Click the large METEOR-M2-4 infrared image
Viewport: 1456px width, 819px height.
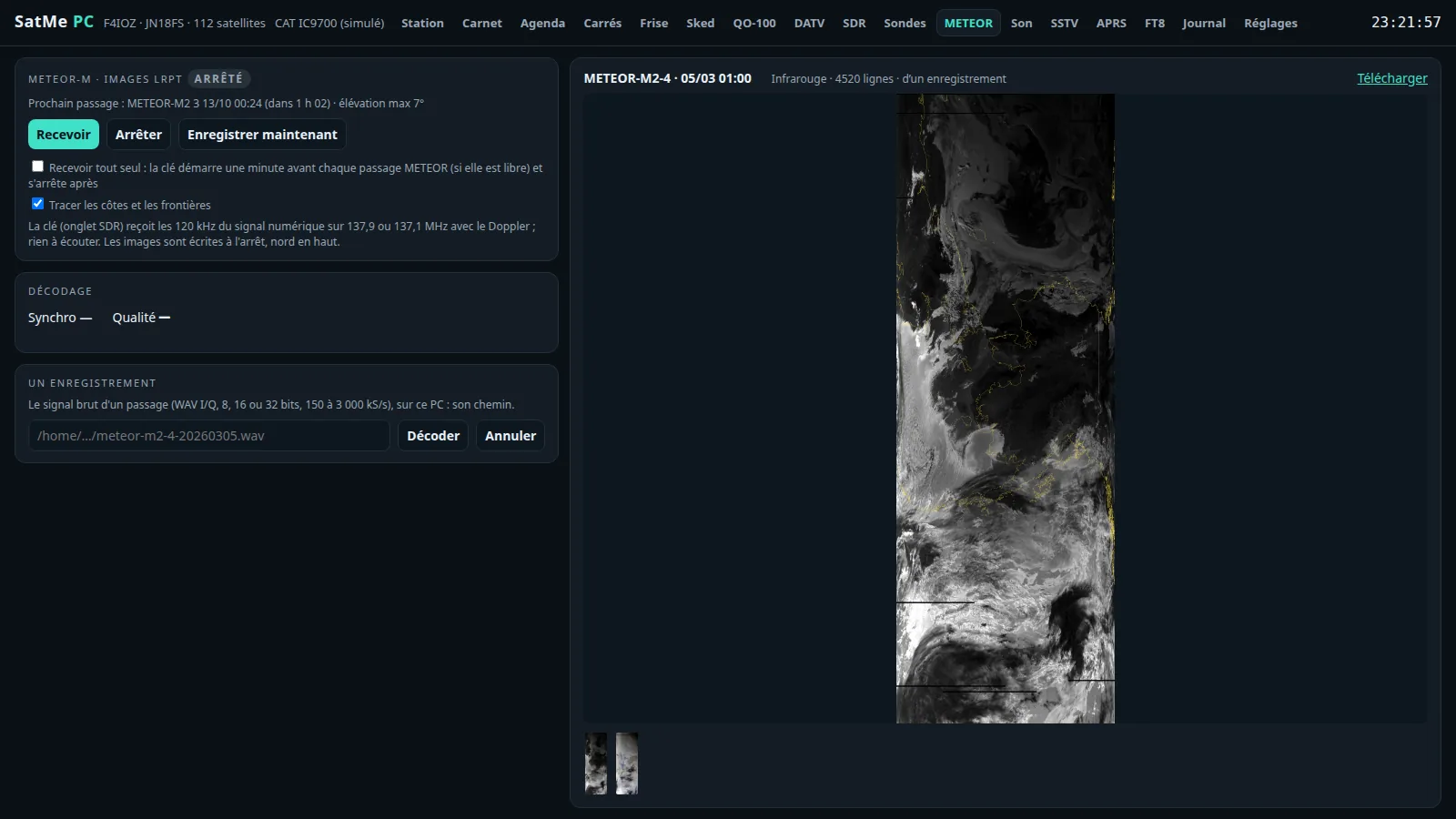click(x=1006, y=409)
